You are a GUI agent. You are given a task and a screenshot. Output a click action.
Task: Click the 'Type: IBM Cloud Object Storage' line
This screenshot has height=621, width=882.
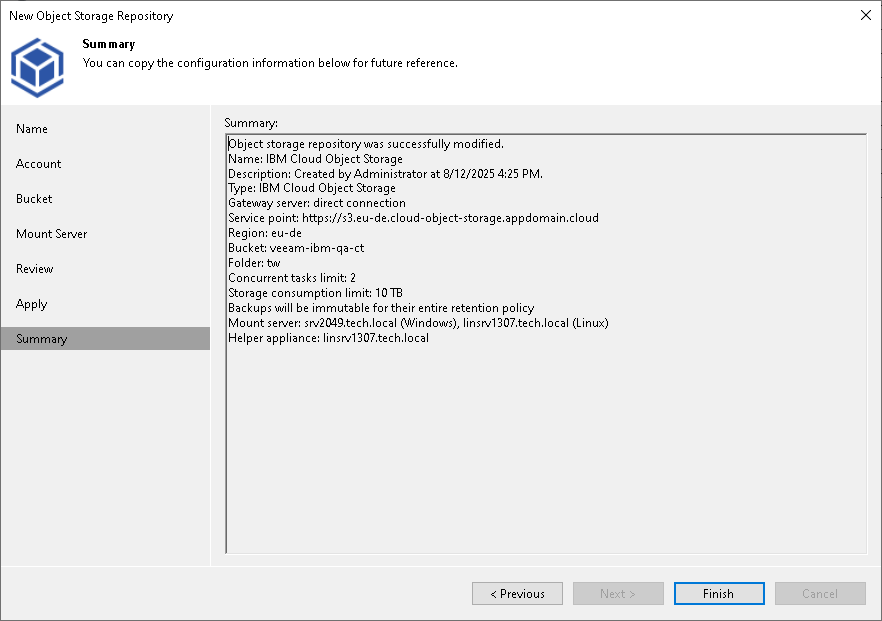[x=312, y=188]
